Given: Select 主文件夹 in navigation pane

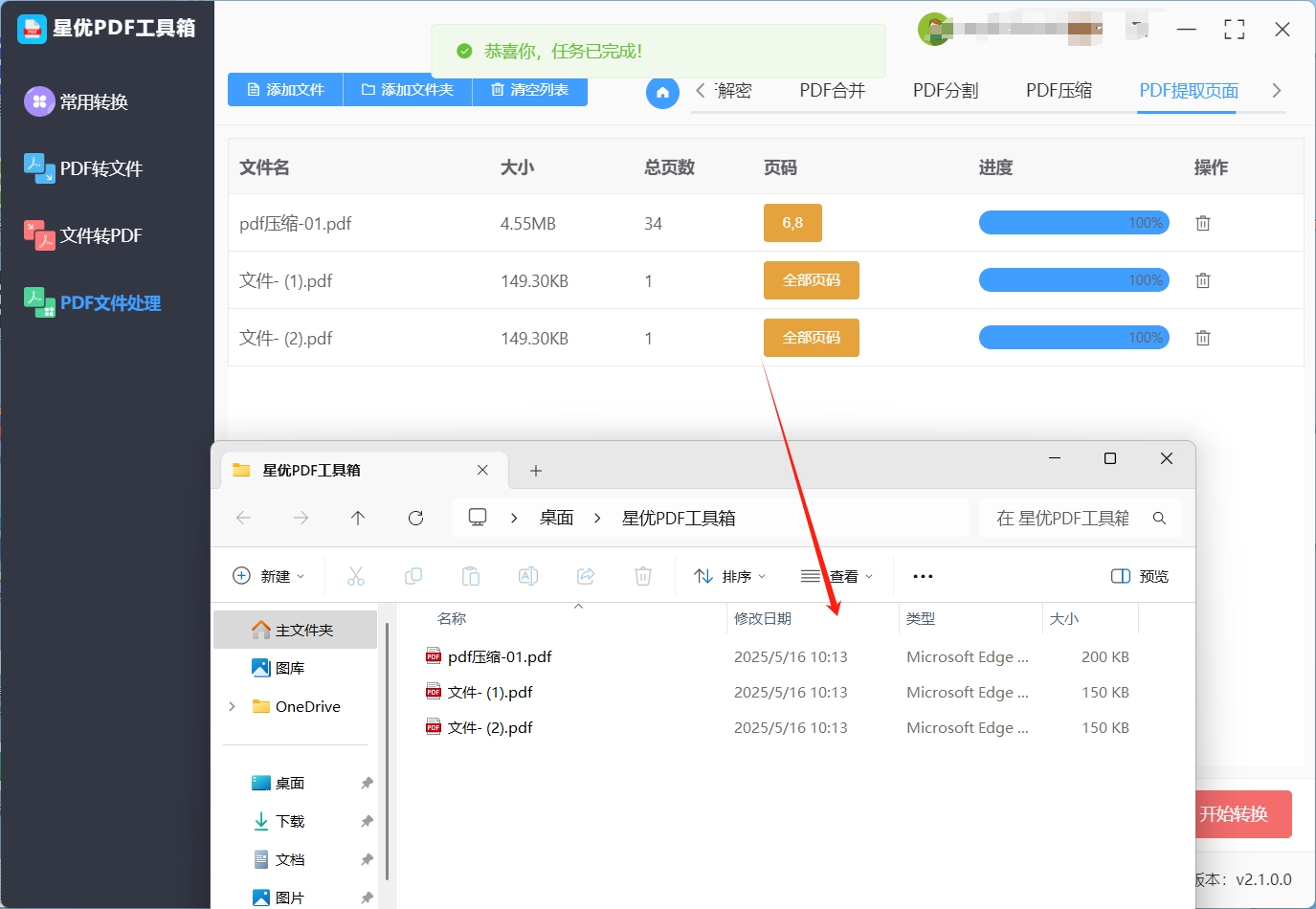Looking at the screenshot, I should coord(295,630).
